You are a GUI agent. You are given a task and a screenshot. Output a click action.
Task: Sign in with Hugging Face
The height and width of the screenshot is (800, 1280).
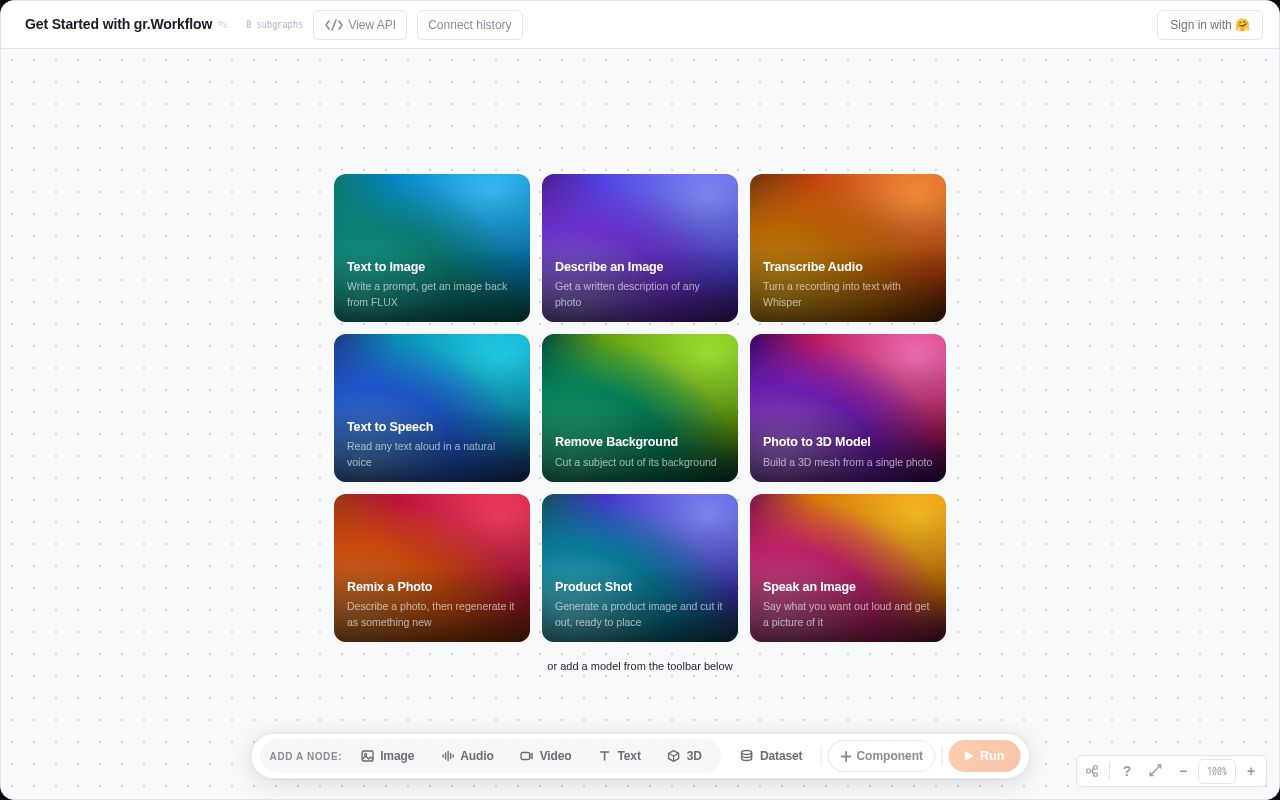pos(1210,25)
